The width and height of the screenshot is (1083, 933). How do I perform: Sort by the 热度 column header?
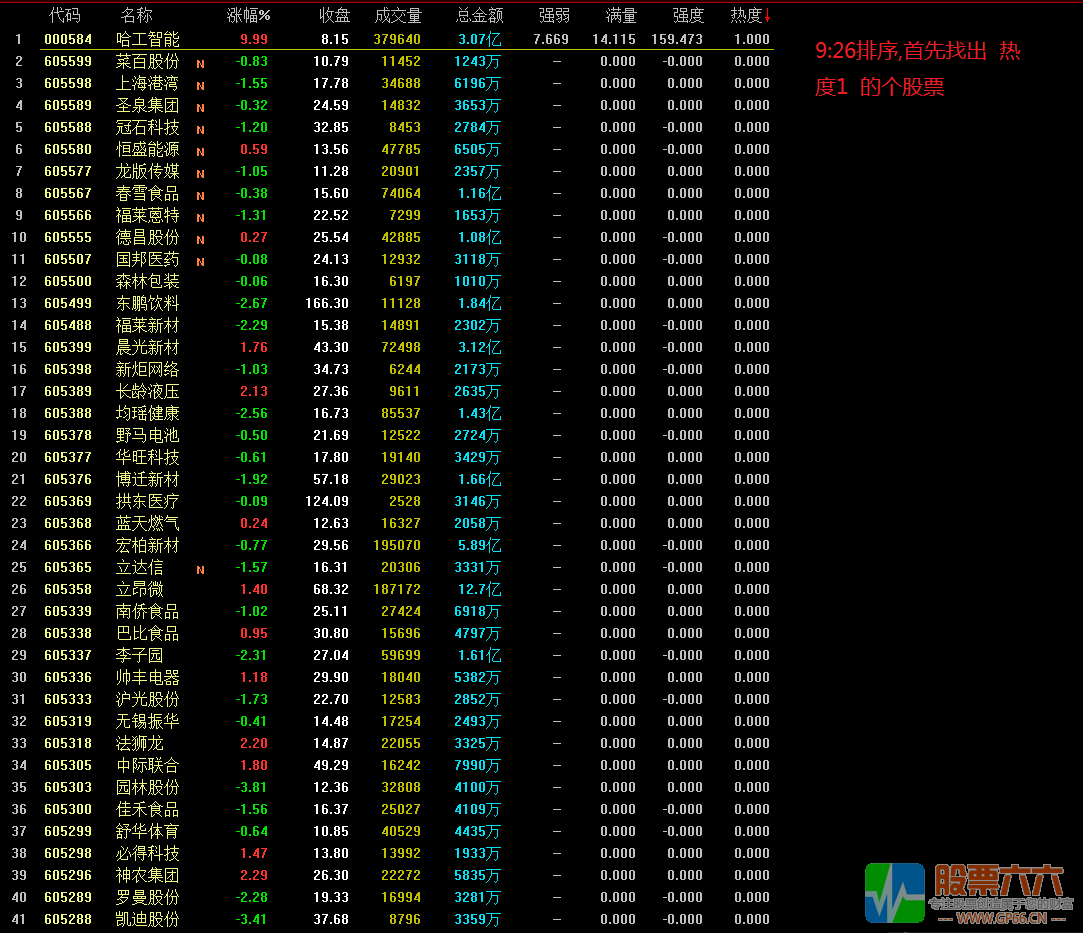tap(750, 15)
